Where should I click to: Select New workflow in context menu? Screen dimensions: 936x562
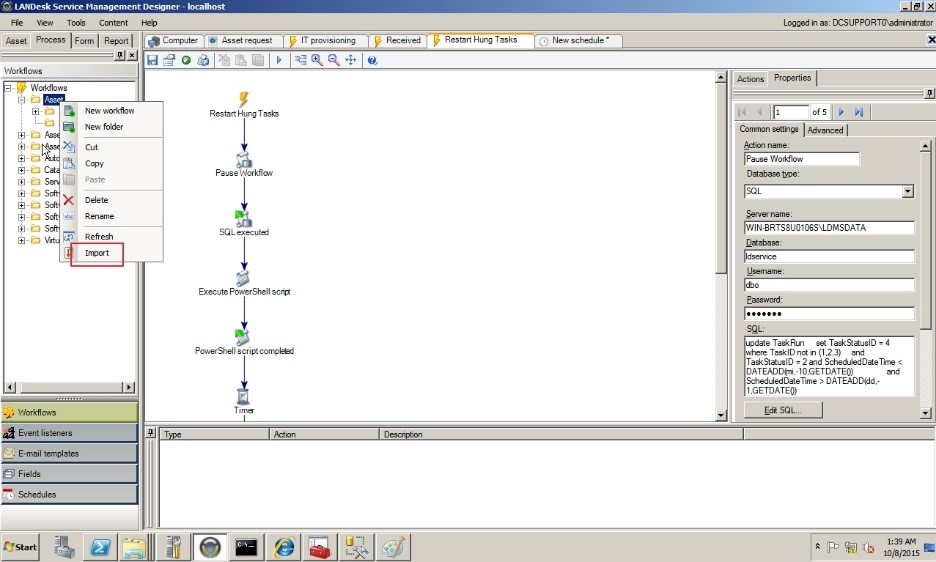109,111
